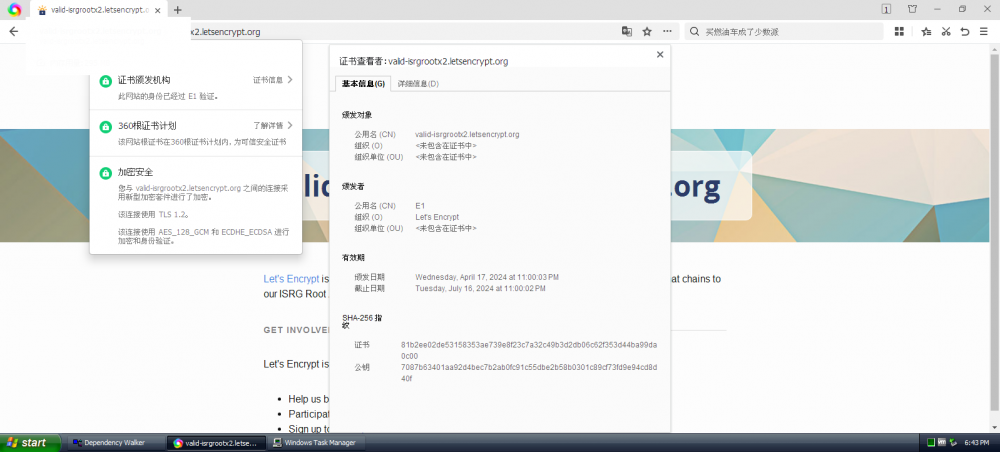Click the skin (shirt) icon in title bar
The height and width of the screenshot is (452, 1000).
coord(912,9)
